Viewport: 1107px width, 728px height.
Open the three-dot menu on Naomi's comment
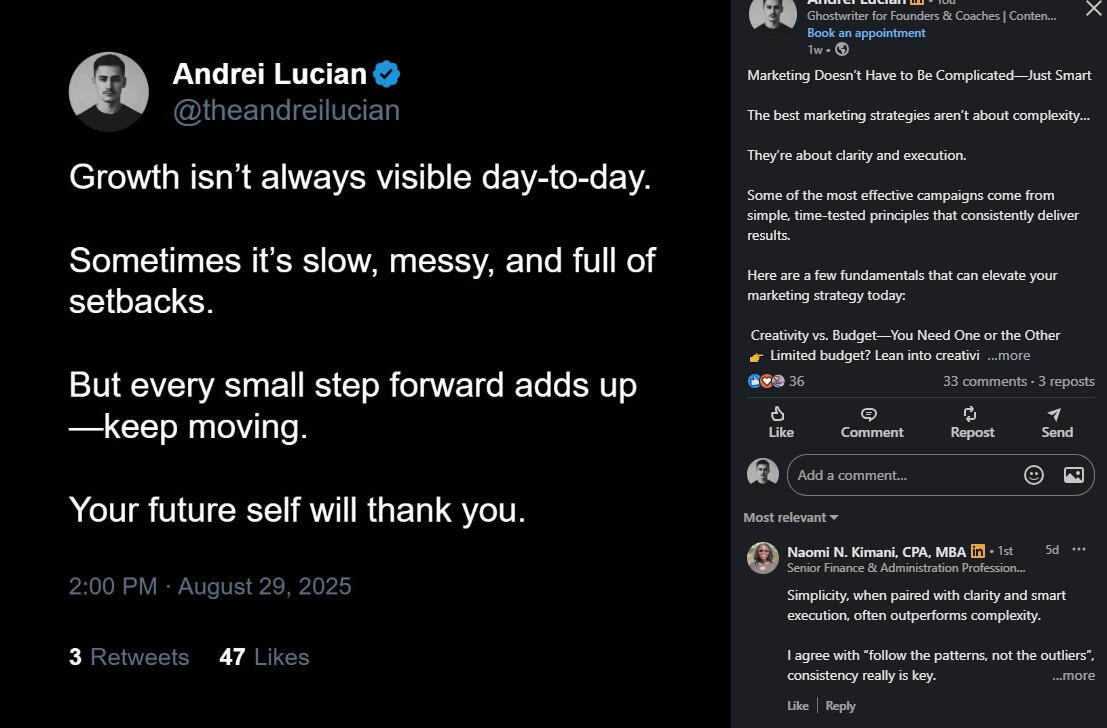pos(1078,550)
